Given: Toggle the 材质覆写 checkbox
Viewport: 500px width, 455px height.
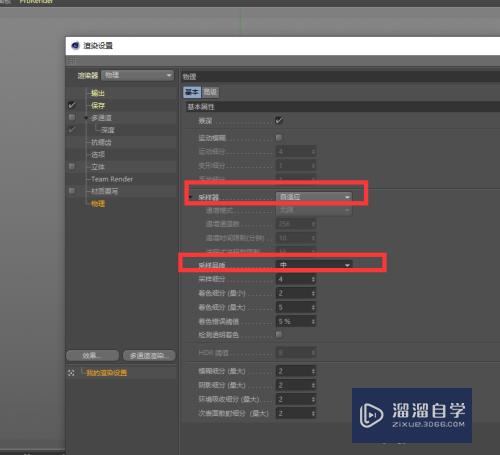Looking at the screenshot, I should pos(72,191).
